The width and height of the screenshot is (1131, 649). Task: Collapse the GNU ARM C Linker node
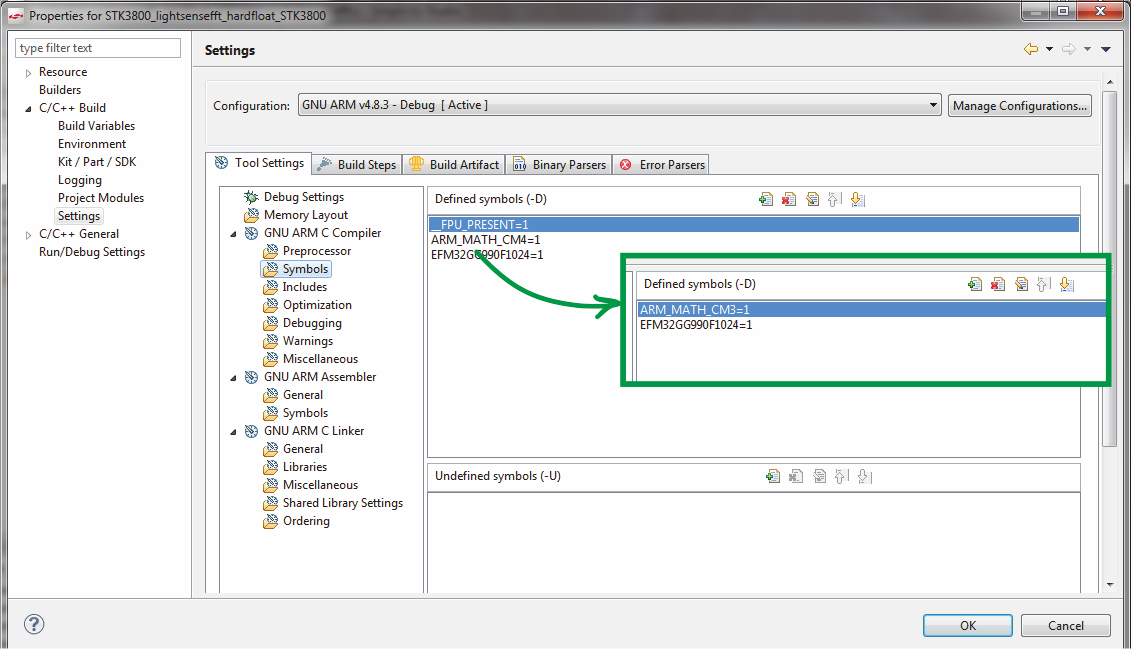coord(233,433)
